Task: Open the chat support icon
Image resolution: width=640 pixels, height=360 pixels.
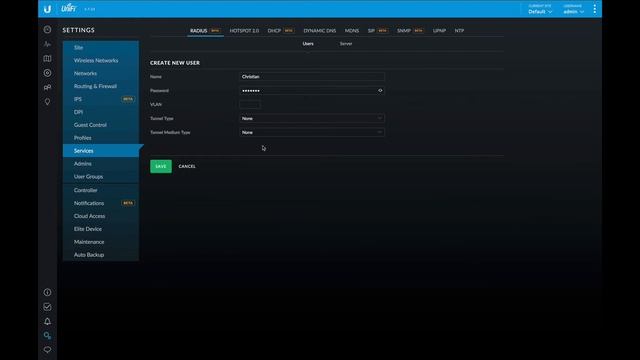Action: [47, 350]
